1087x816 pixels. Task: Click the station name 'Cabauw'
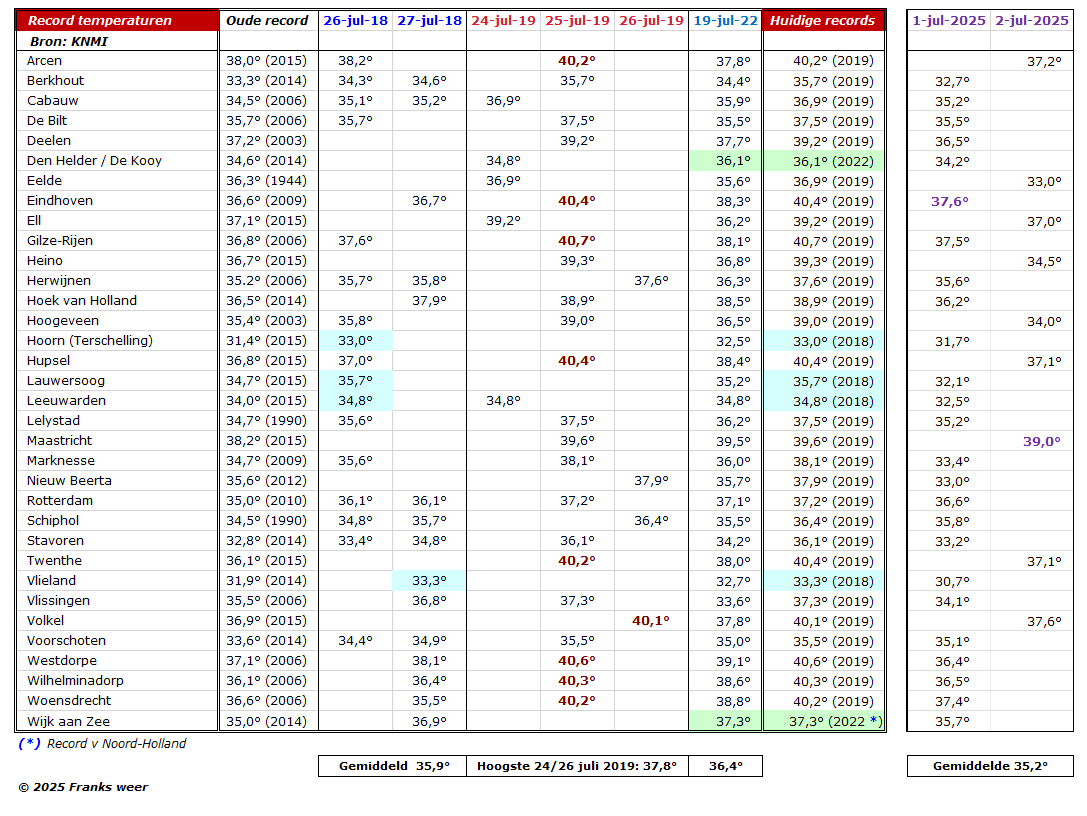click(x=53, y=101)
